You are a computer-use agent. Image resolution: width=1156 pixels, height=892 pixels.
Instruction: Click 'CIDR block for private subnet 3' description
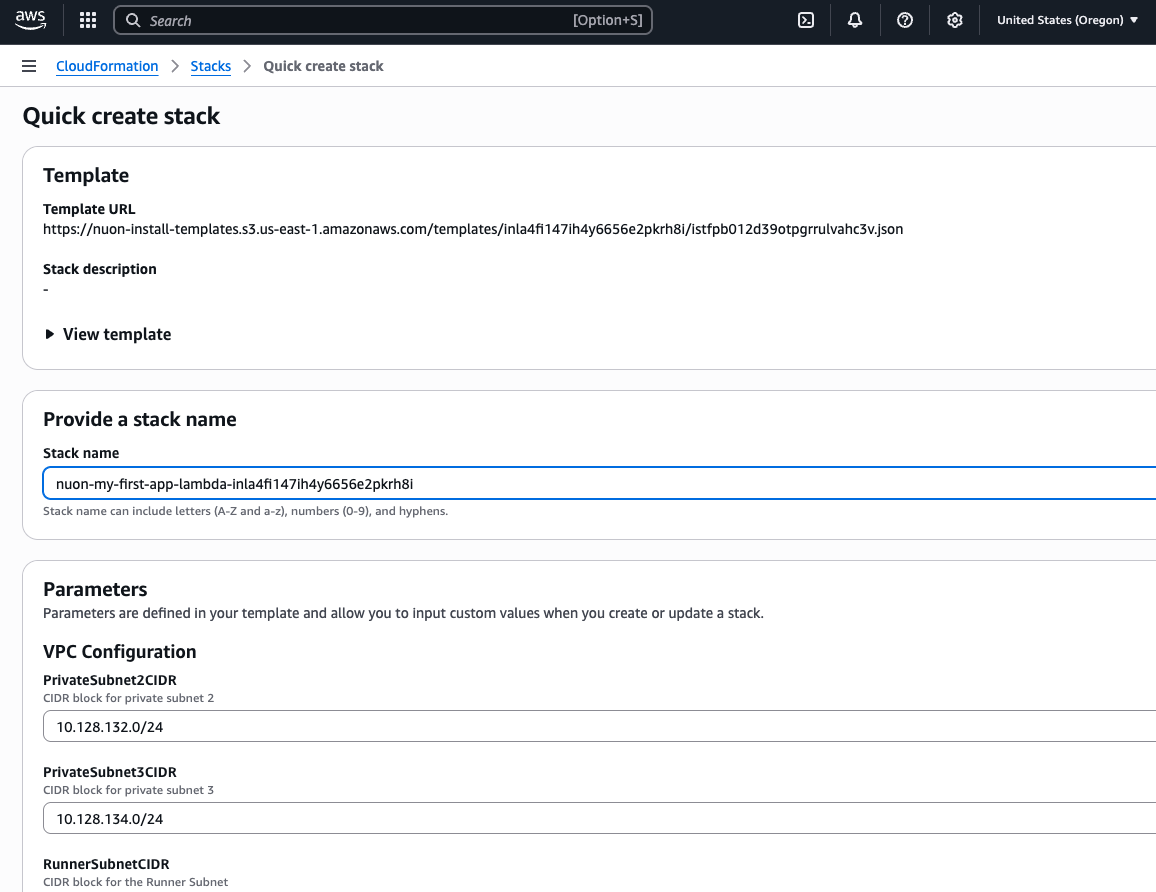128,790
